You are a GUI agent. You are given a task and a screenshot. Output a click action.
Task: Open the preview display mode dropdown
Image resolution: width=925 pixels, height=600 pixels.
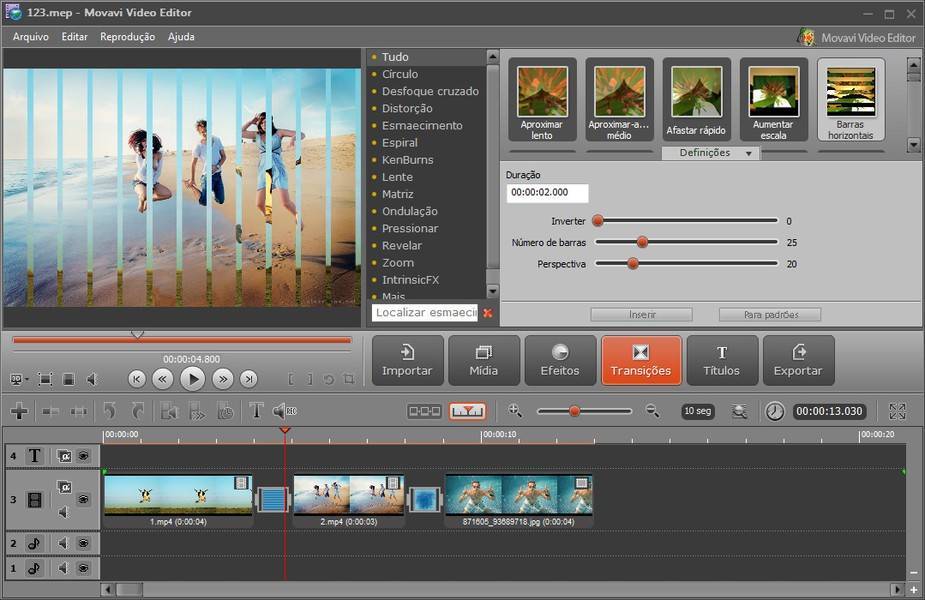19,379
